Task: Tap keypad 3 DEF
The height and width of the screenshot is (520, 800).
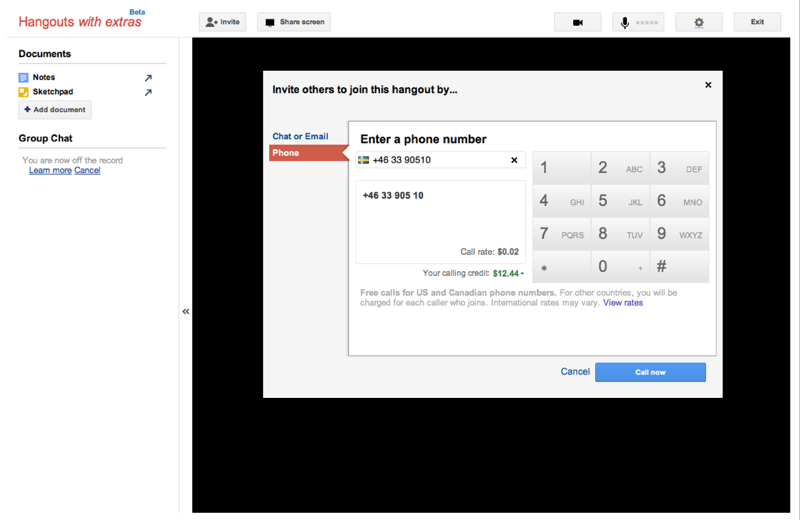Action: pos(680,168)
